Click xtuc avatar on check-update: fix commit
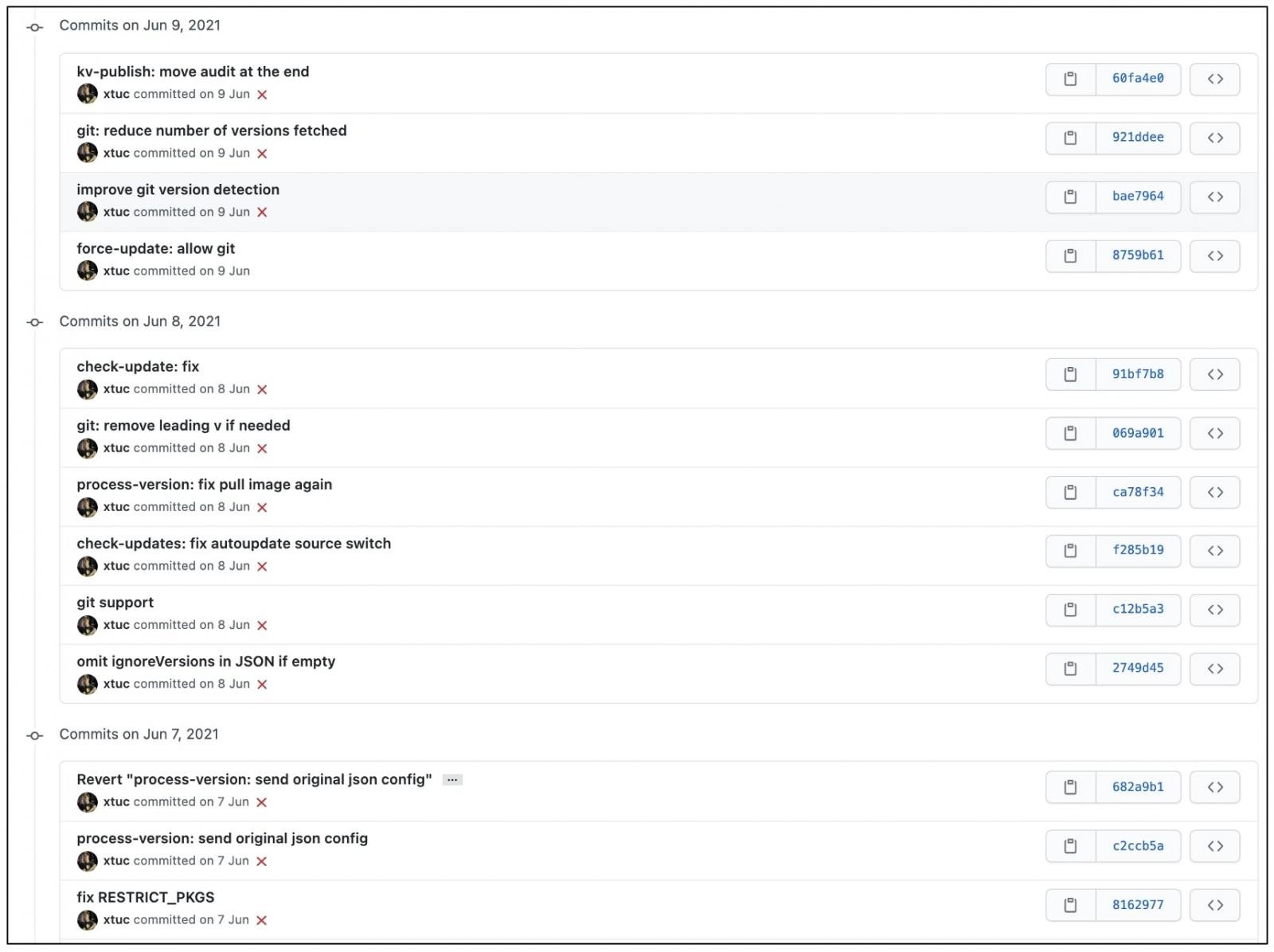This screenshot has height=952, width=1274. pyautogui.click(x=87, y=389)
